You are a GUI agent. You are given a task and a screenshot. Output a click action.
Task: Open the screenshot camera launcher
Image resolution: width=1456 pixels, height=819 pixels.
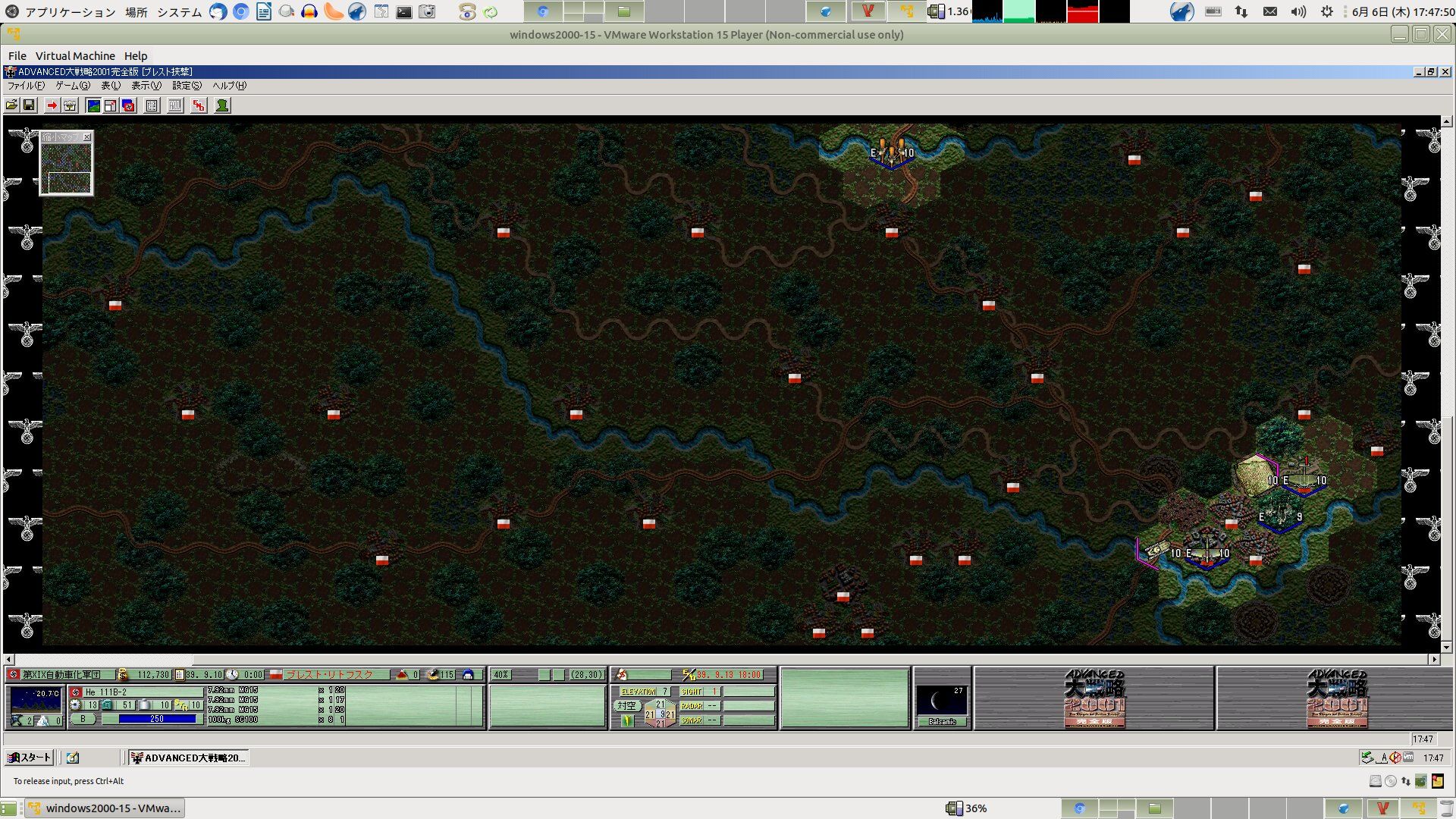pyautogui.click(x=427, y=12)
